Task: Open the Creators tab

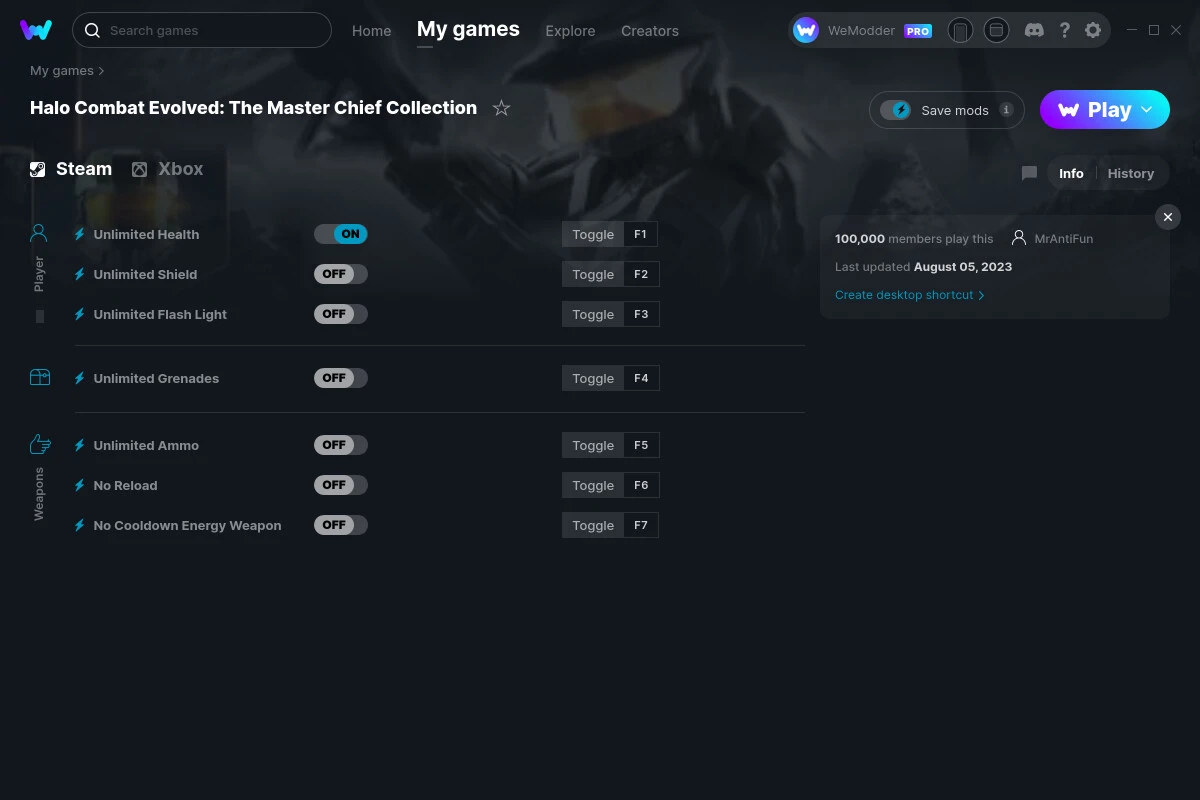Action: click(x=650, y=31)
